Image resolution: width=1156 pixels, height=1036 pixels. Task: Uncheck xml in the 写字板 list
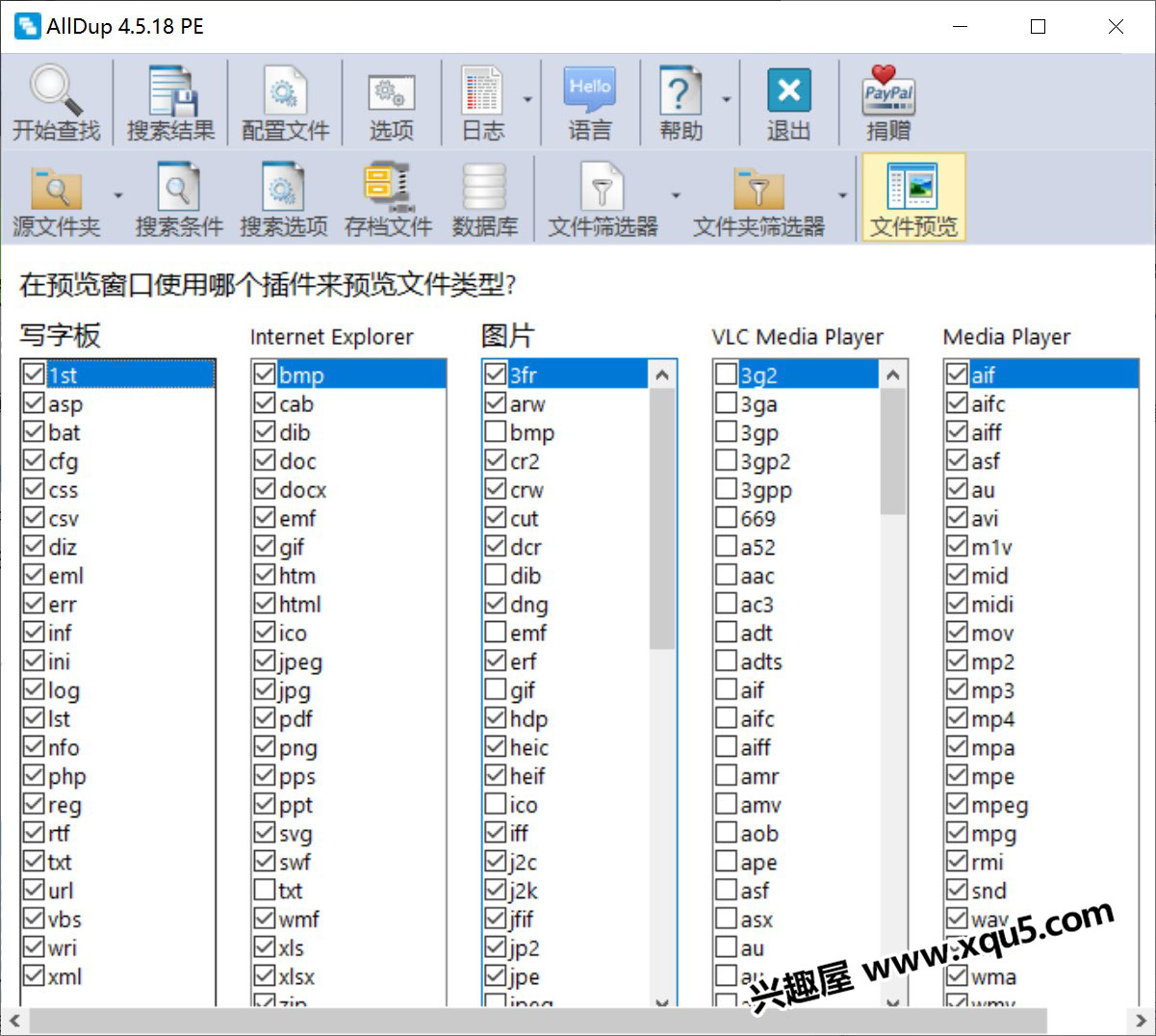pyautogui.click(x=34, y=975)
